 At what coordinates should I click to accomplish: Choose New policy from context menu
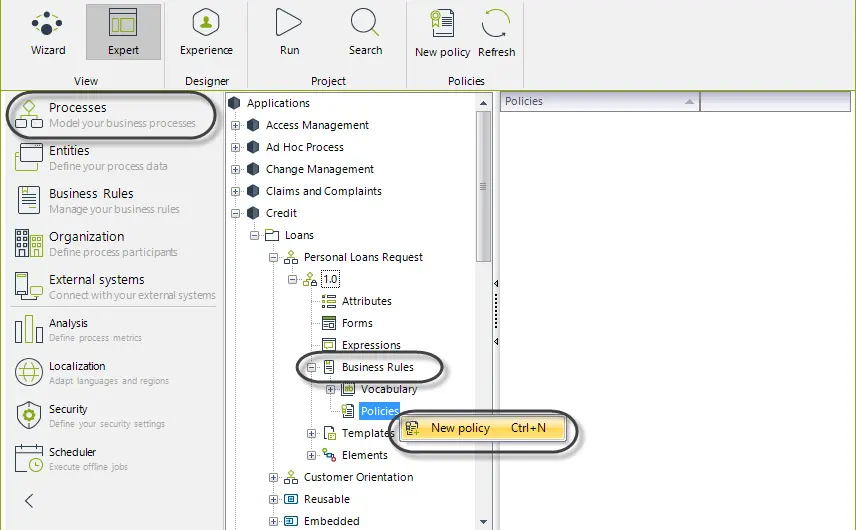[x=483, y=428]
